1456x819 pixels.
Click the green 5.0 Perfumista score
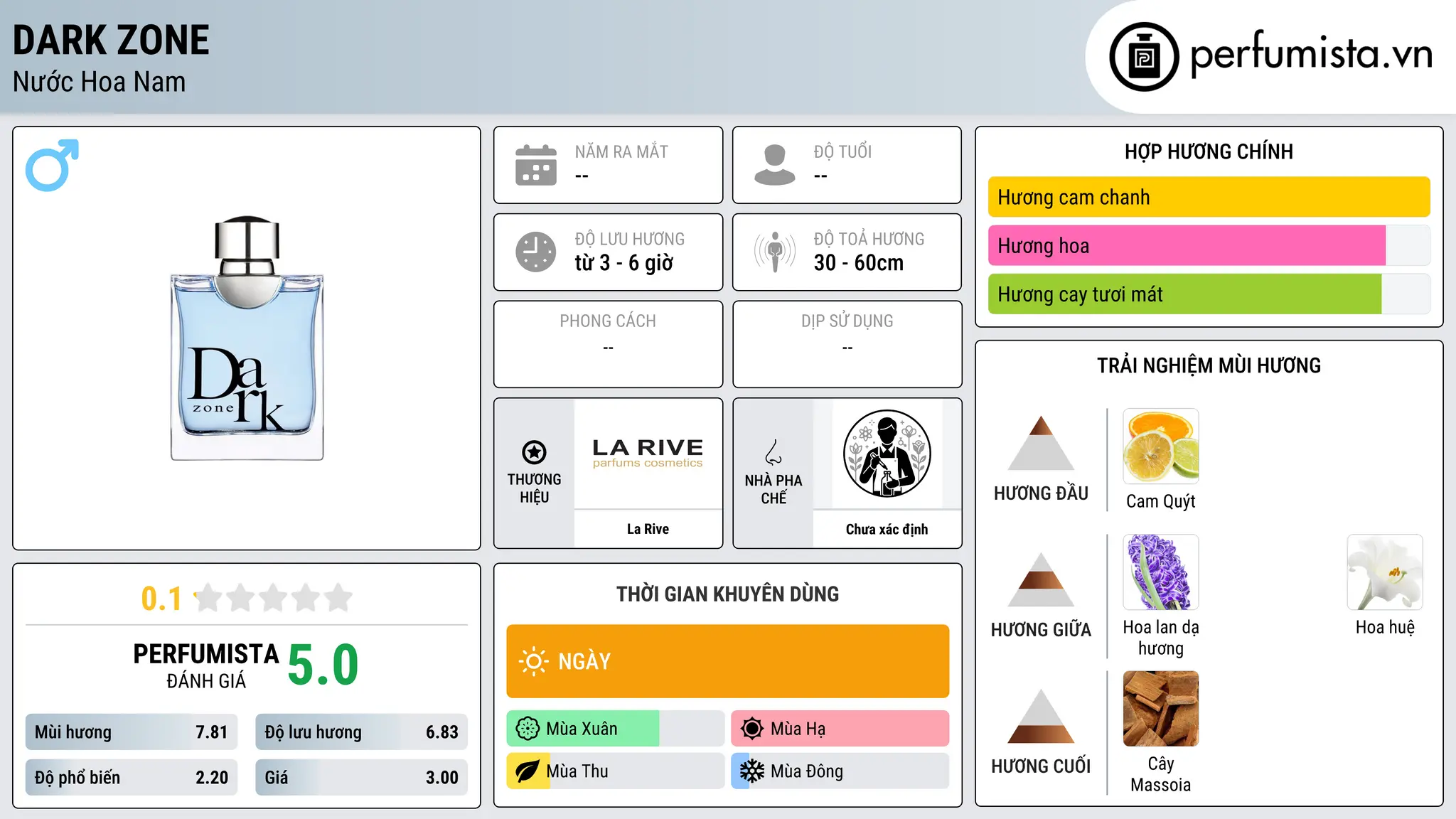(x=323, y=665)
